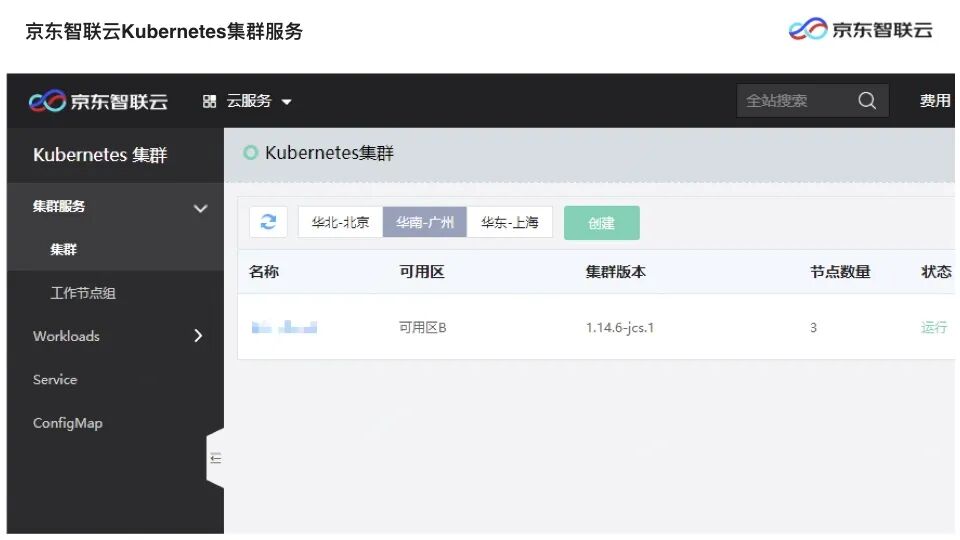Image resolution: width=960 pixels, height=540 pixels.
Task: Click the refresh icon button
Action: pyautogui.click(x=268, y=222)
